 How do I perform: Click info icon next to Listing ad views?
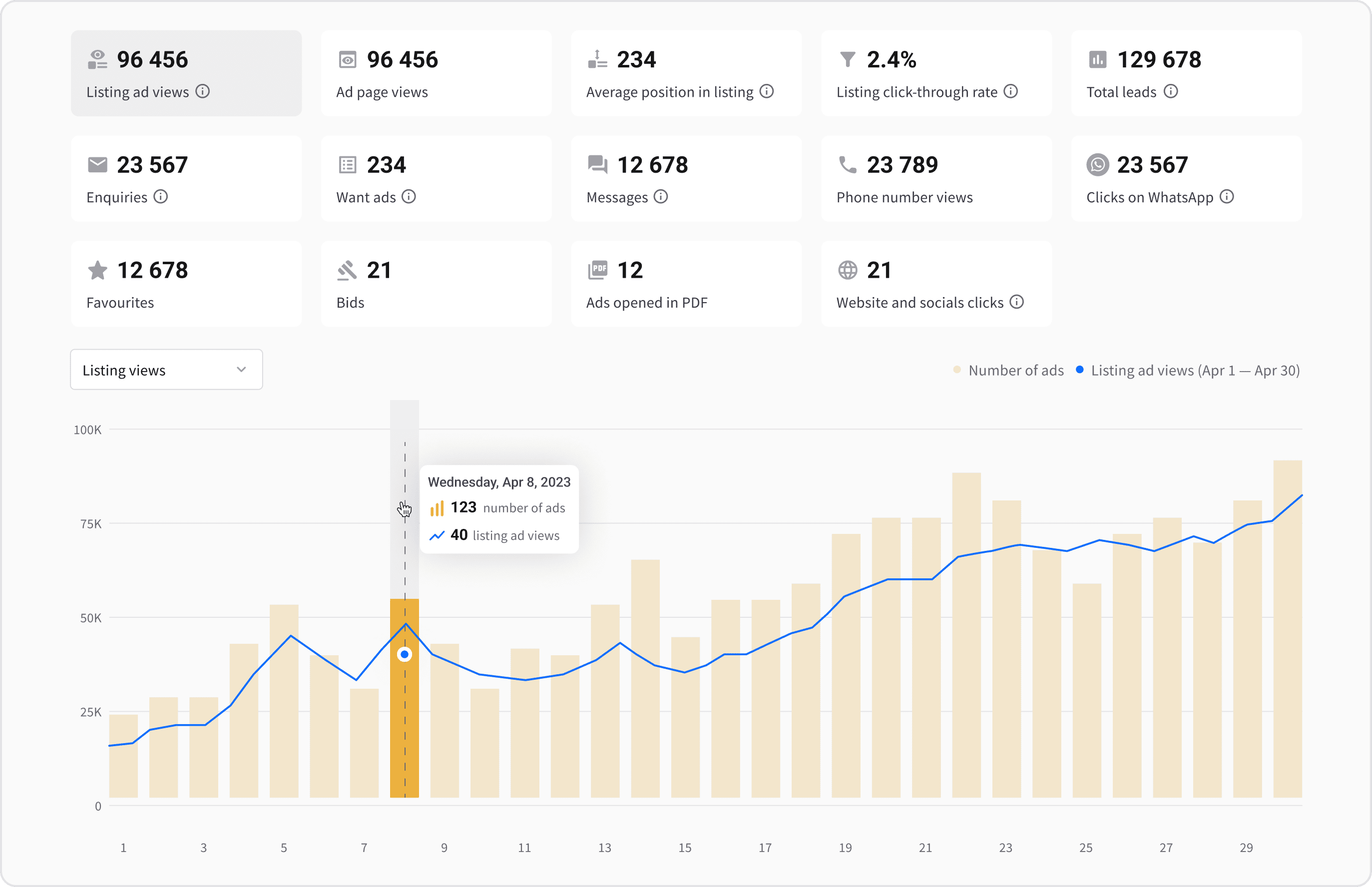coord(202,91)
